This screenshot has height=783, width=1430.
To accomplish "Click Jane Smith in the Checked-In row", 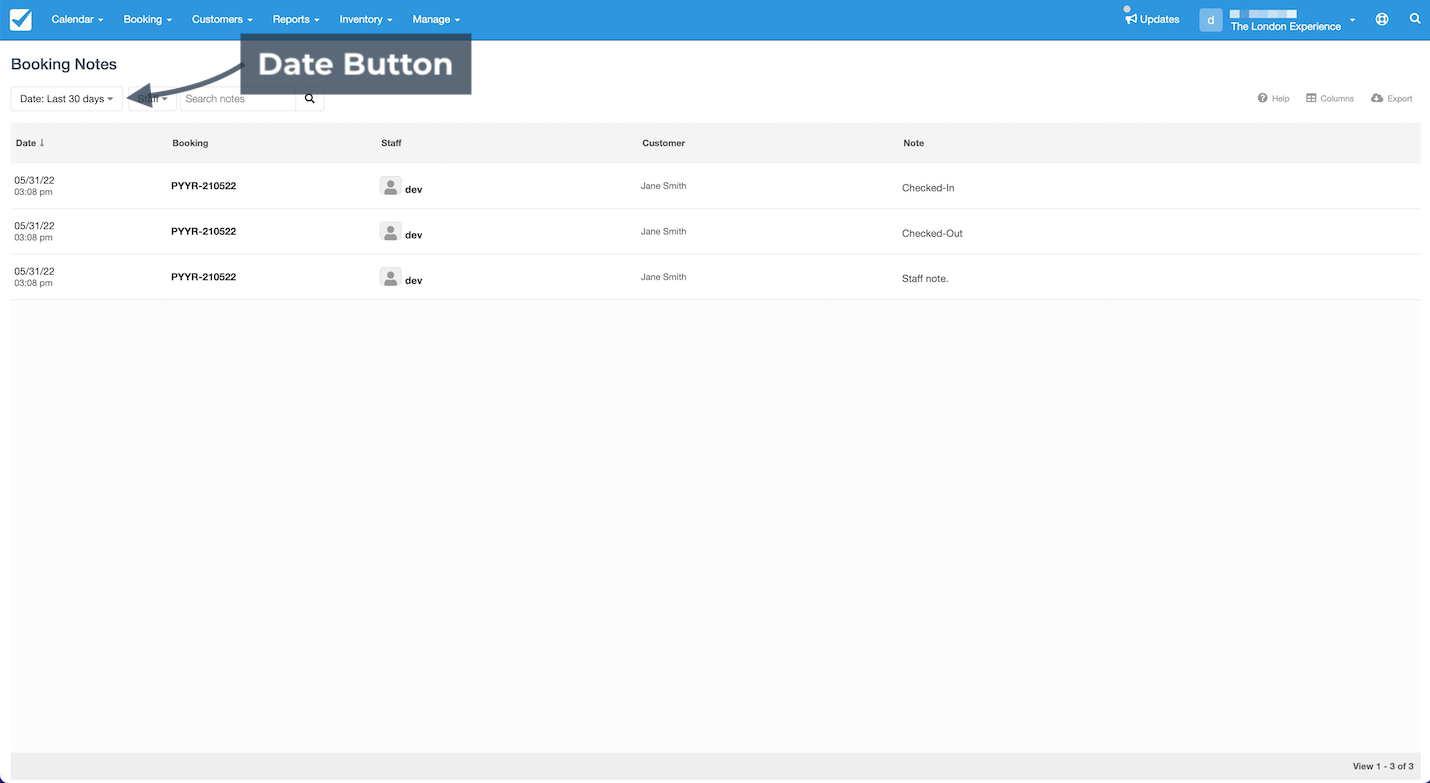I will coord(664,186).
